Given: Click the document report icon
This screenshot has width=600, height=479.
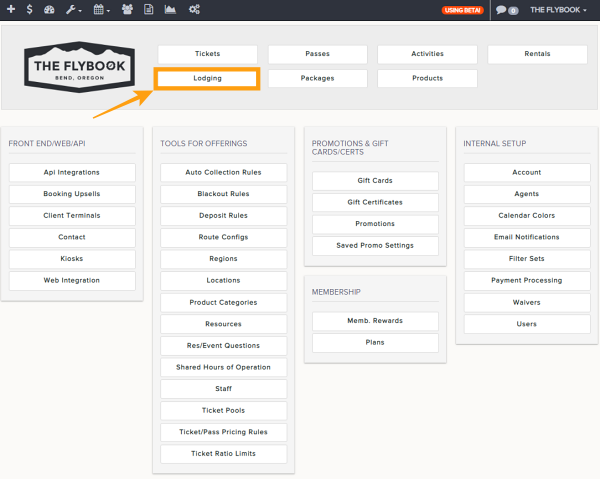Looking at the screenshot, I should (x=148, y=9).
